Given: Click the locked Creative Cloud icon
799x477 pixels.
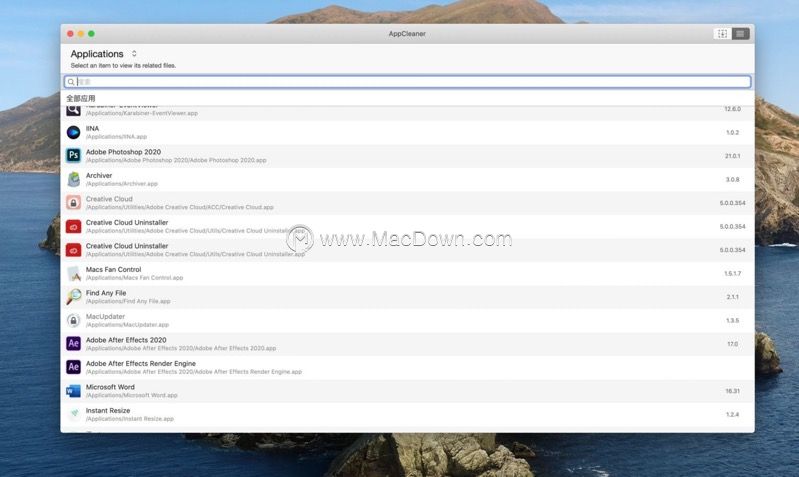Looking at the screenshot, I should [x=73, y=203].
